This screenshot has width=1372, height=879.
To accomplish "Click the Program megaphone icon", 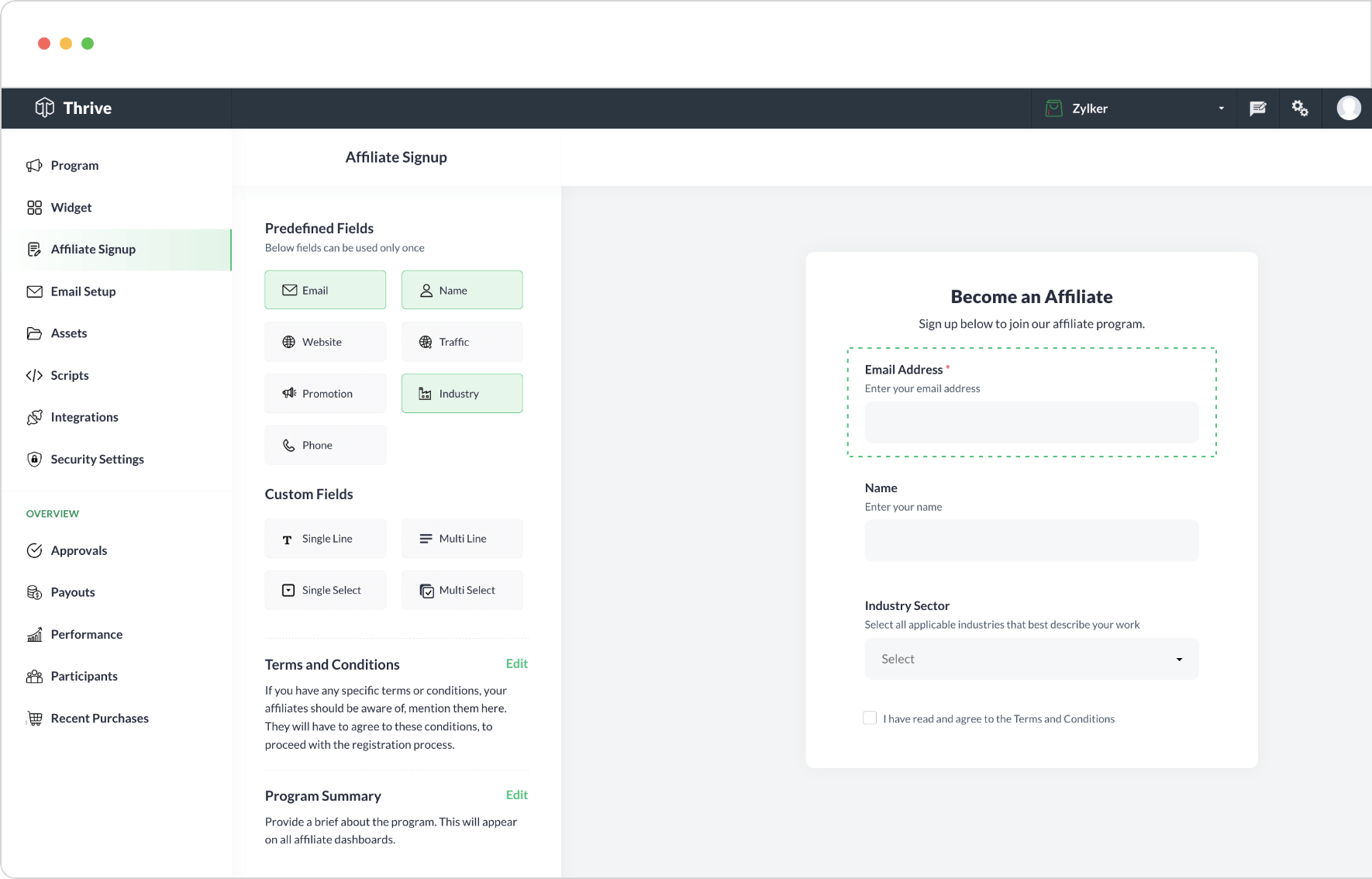I will click(34, 165).
